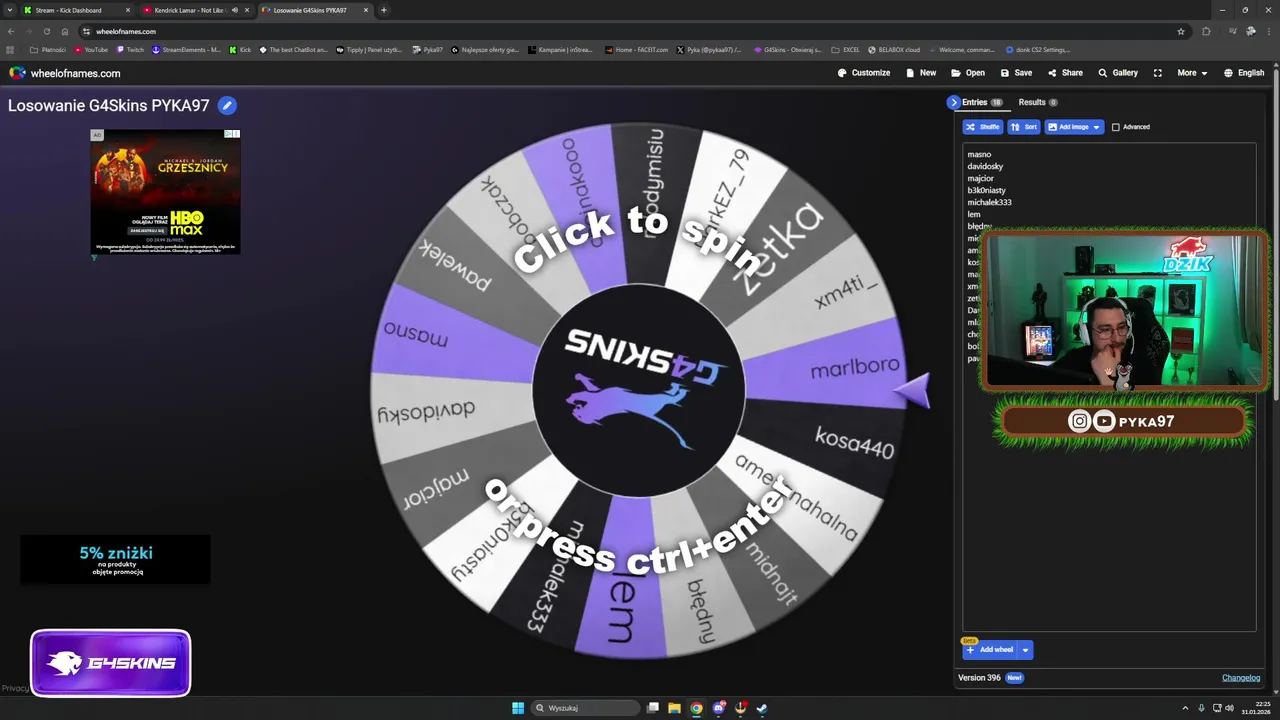Image resolution: width=1280 pixels, height=720 pixels.
Task: Switch to the Entries tab
Action: pyautogui.click(x=982, y=102)
